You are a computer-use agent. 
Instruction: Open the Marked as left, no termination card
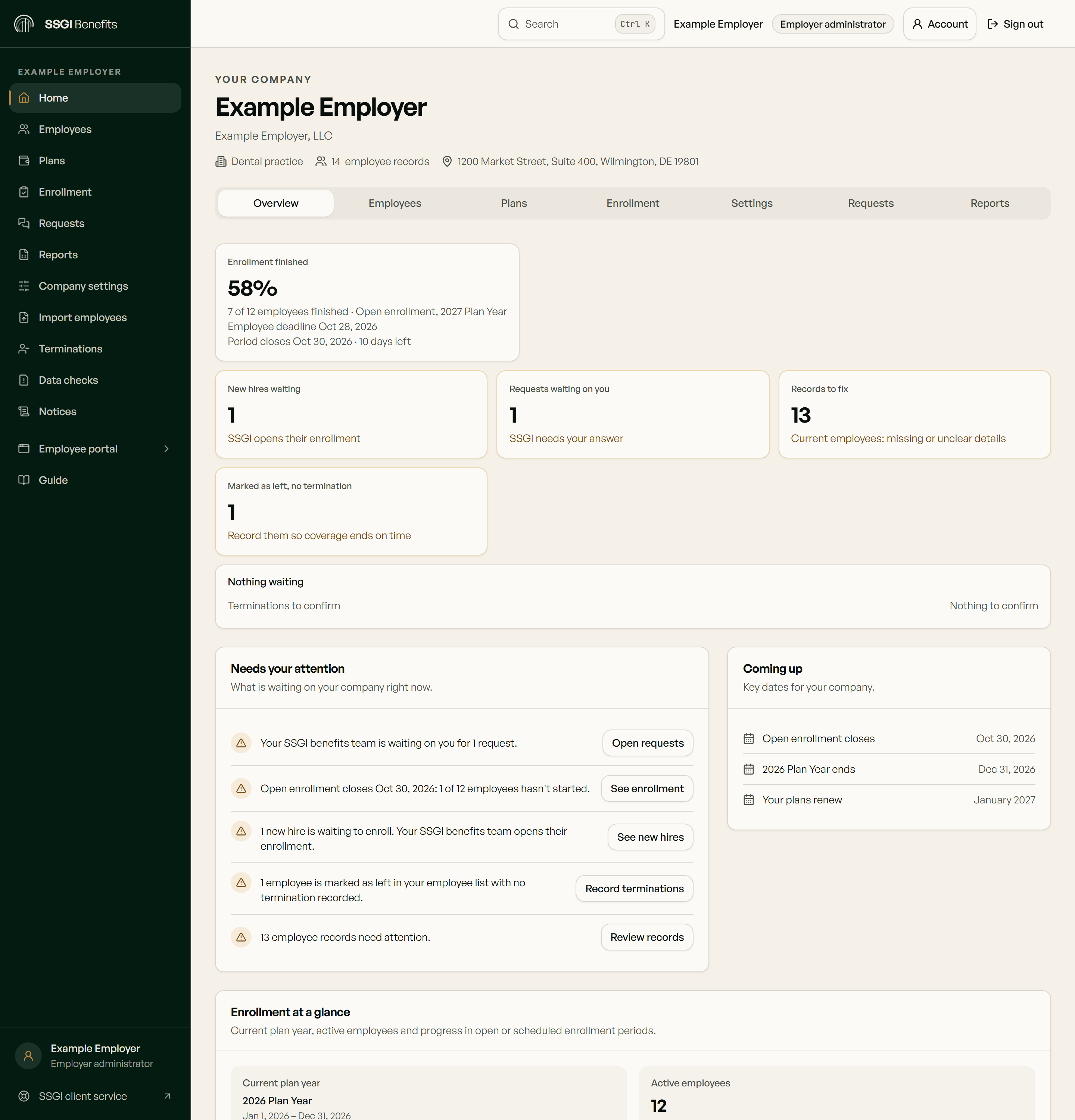(x=351, y=511)
